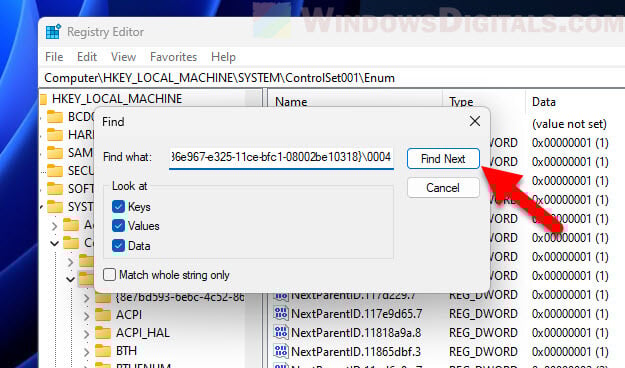Click the registry address bar path
This screenshot has width=625, height=368.
(219, 78)
